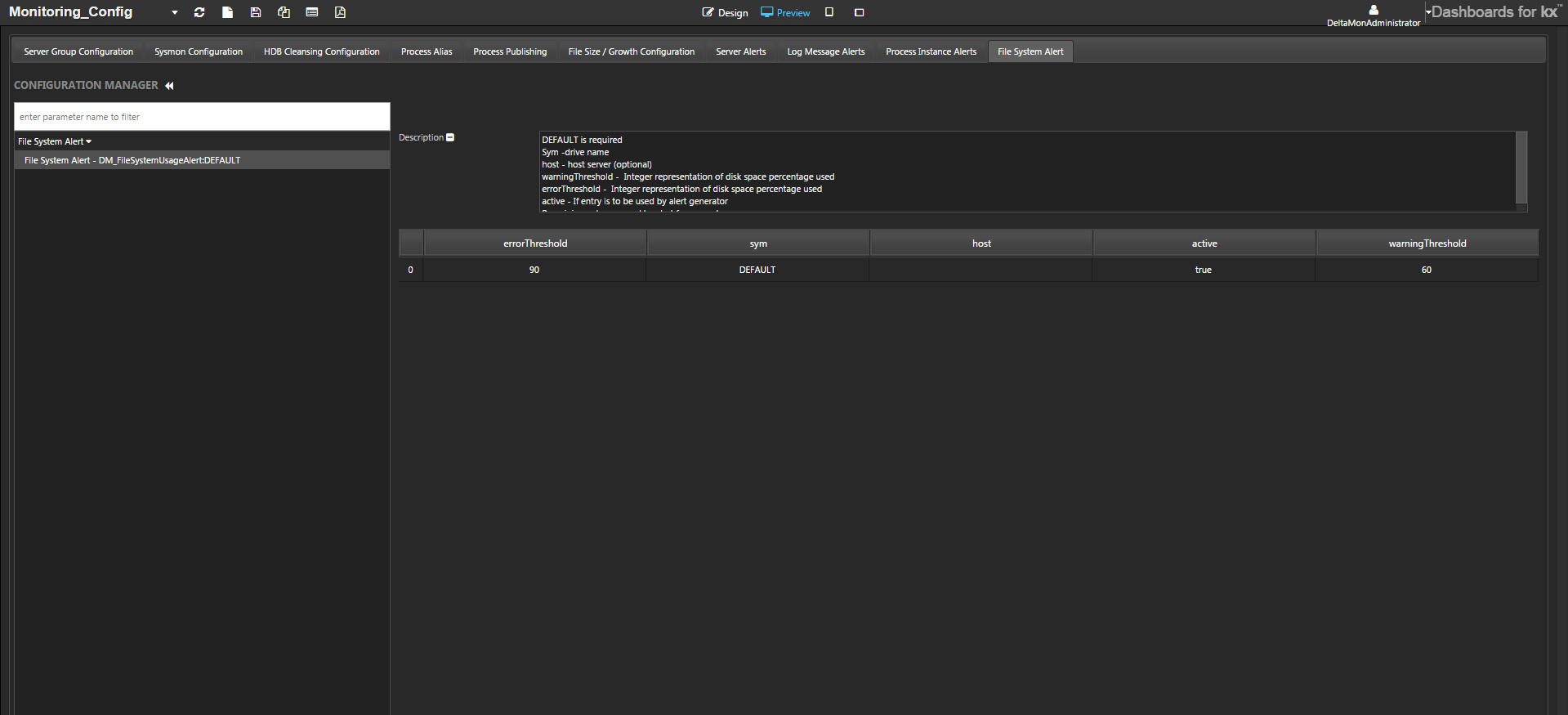Switch to the Process Alias tab
The image size is (1568, 715).
click(427, 51)
